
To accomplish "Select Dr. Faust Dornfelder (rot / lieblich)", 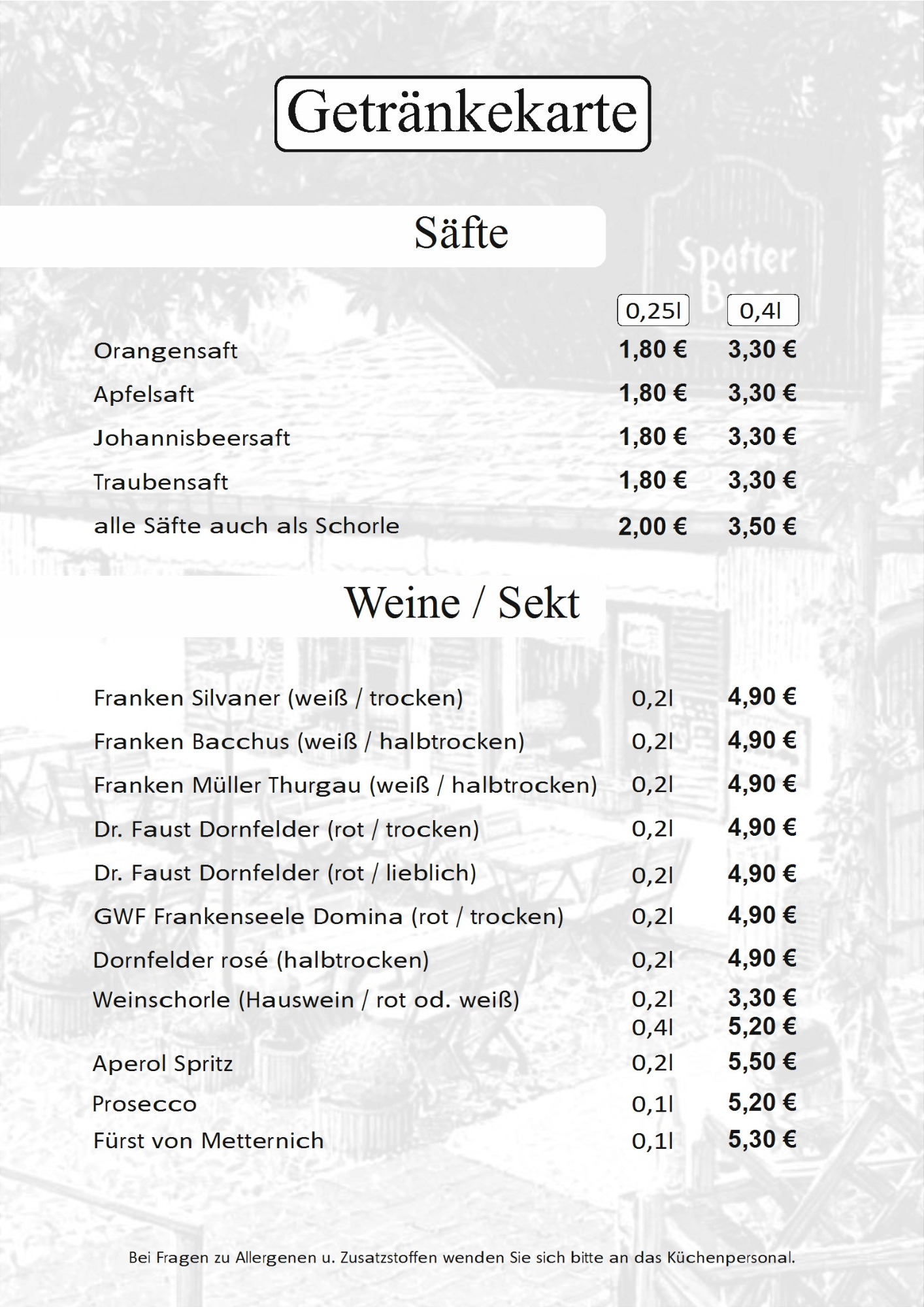I will [285, 873].
